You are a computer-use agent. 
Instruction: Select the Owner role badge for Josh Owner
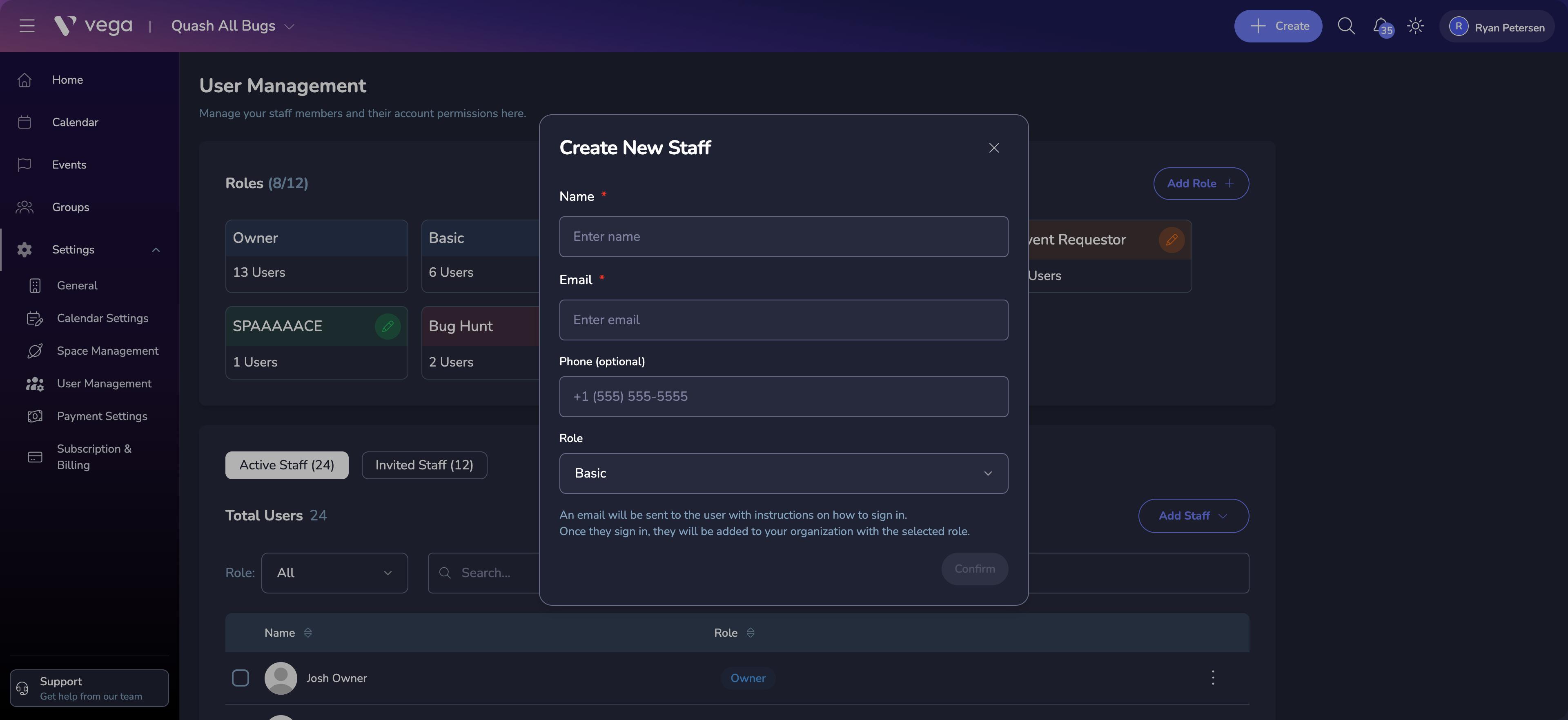[x=748, y=678]
